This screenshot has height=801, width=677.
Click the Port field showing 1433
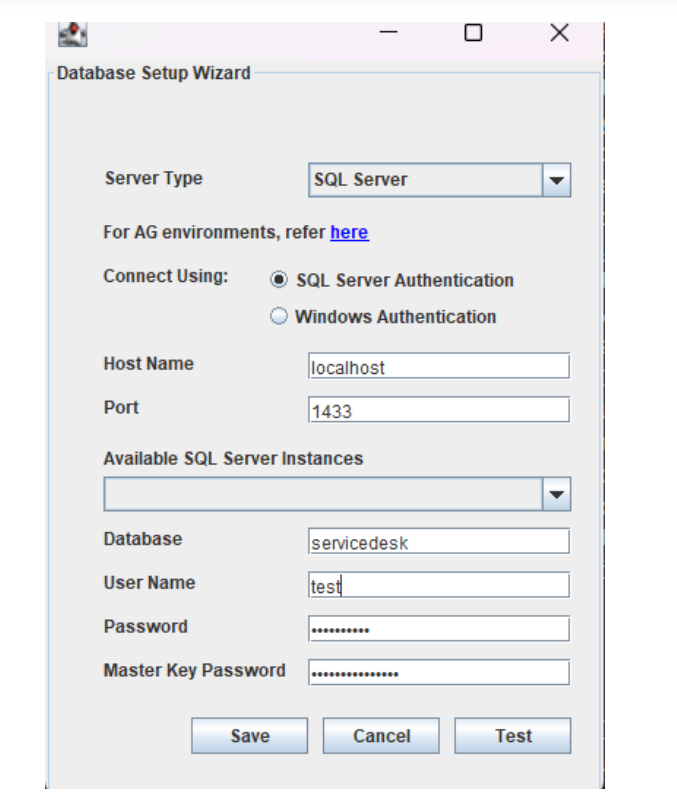[438, 410]
